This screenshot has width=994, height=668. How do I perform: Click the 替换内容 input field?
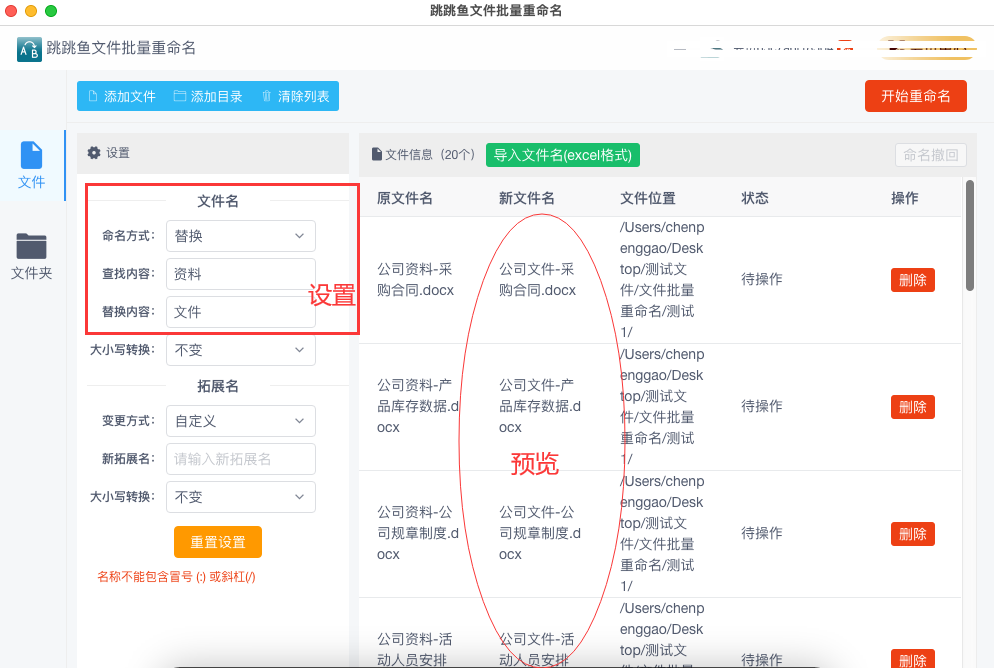241,312
